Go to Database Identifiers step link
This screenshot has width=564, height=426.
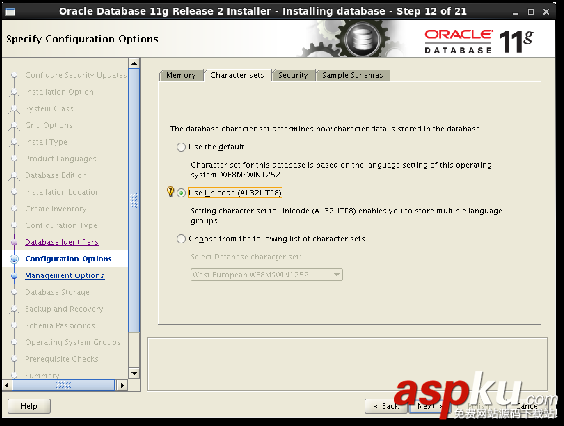pos(62,242)
